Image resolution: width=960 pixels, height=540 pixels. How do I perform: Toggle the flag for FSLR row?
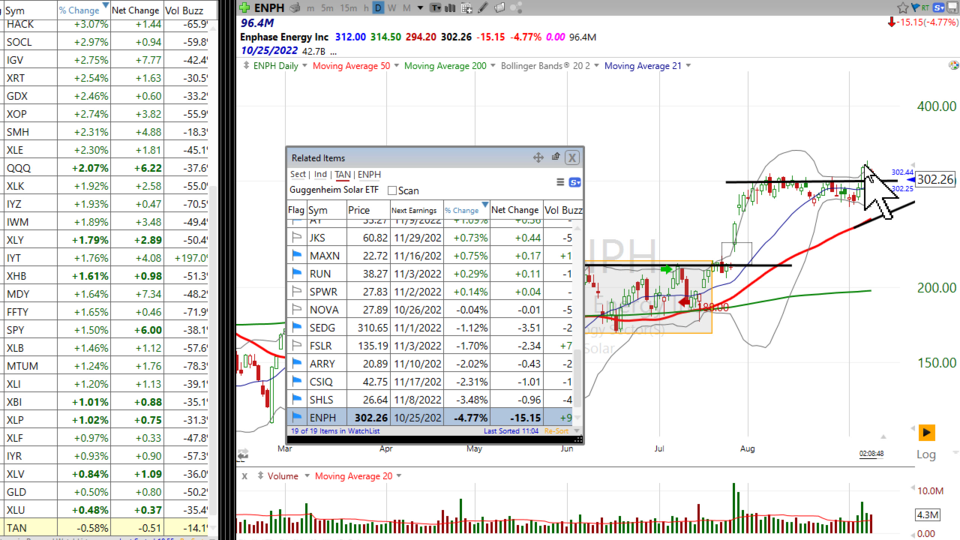click(296, 345)
